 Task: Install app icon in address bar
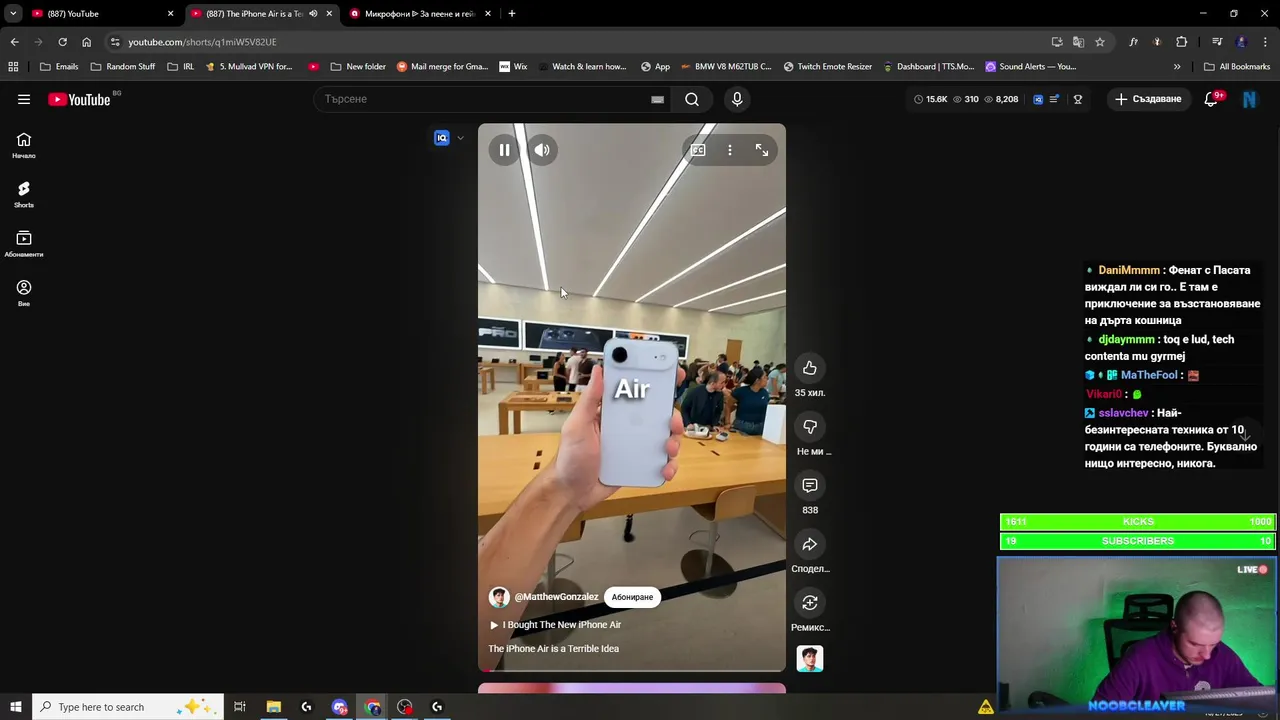1057,42
